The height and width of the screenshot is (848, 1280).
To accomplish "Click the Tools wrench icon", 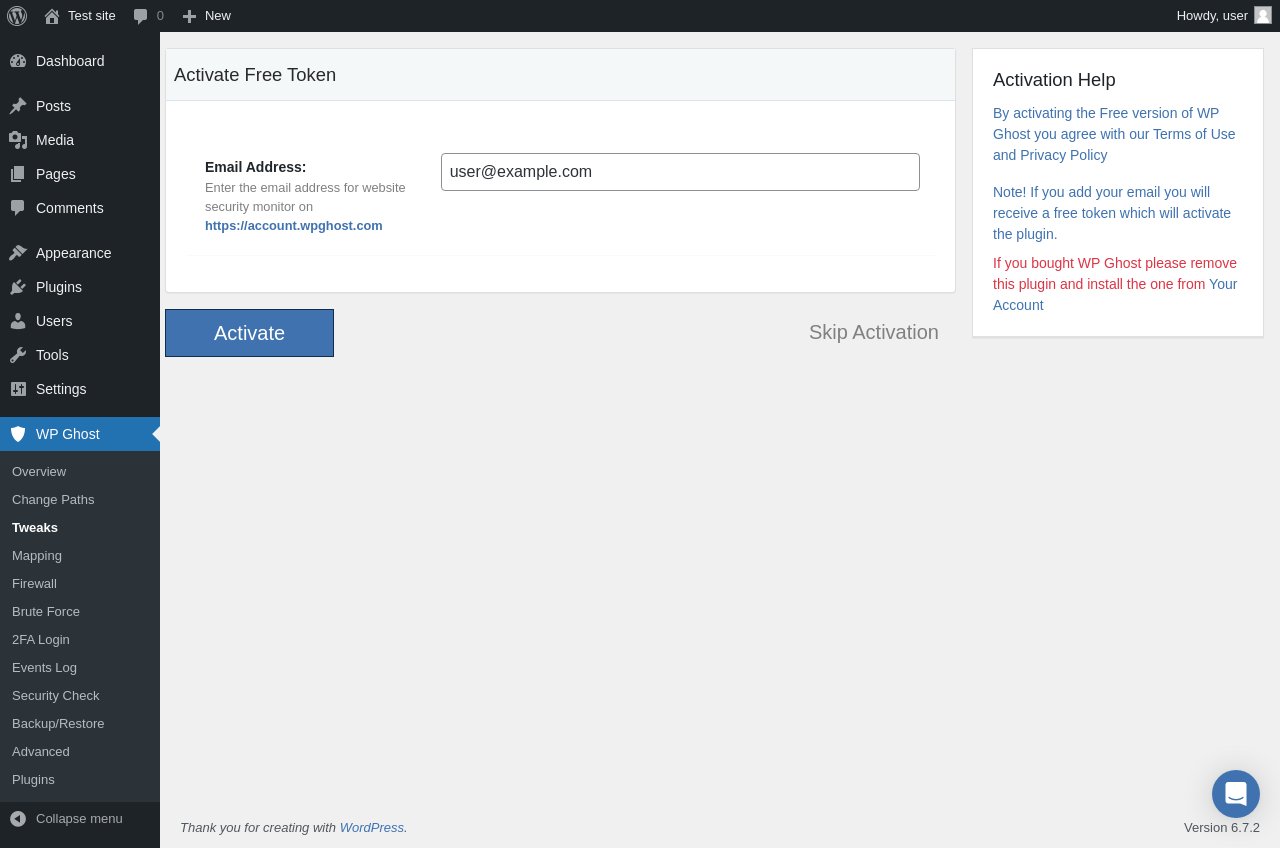I will 18,355.
